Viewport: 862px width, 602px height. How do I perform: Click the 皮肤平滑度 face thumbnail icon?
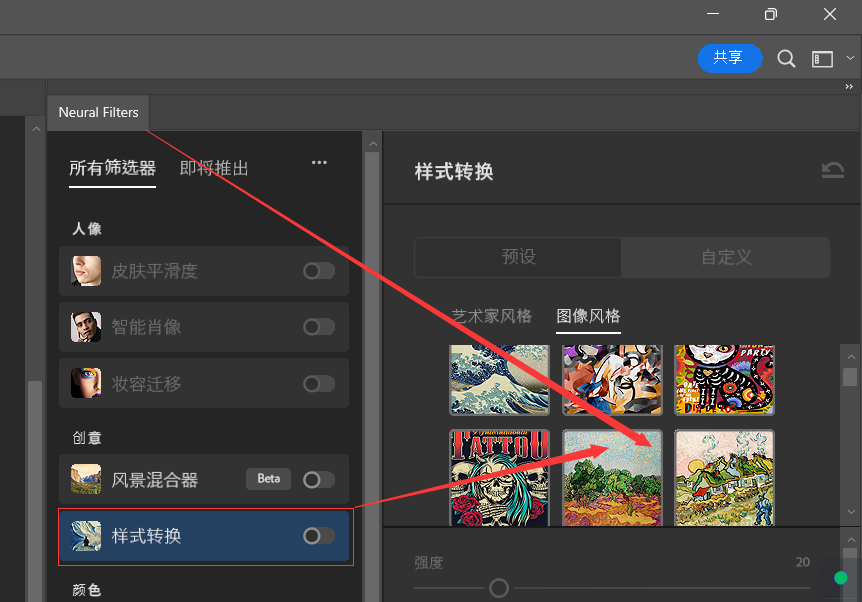(x=86, y=270)
